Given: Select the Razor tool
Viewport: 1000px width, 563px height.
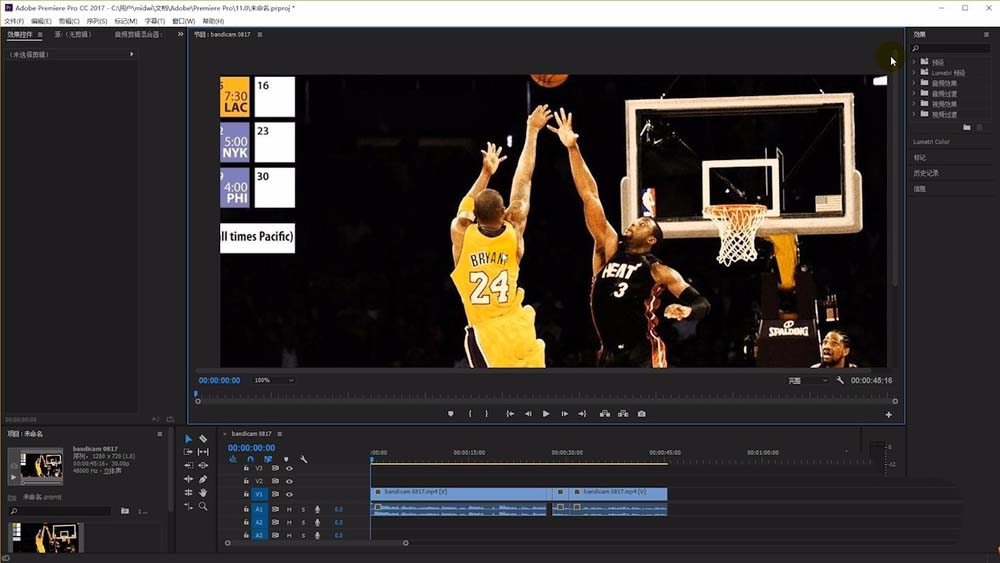Looking at the screenshot, I should [x=203, y=439].
